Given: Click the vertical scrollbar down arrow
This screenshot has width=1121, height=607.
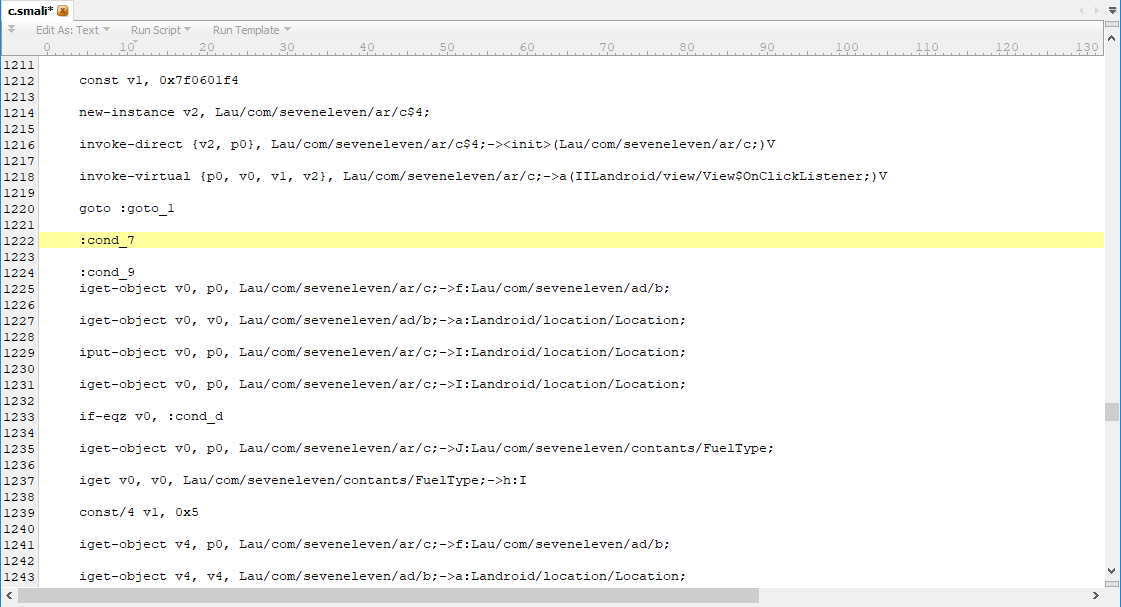Looking at the screenshot, I should [x=1112, y=571].
